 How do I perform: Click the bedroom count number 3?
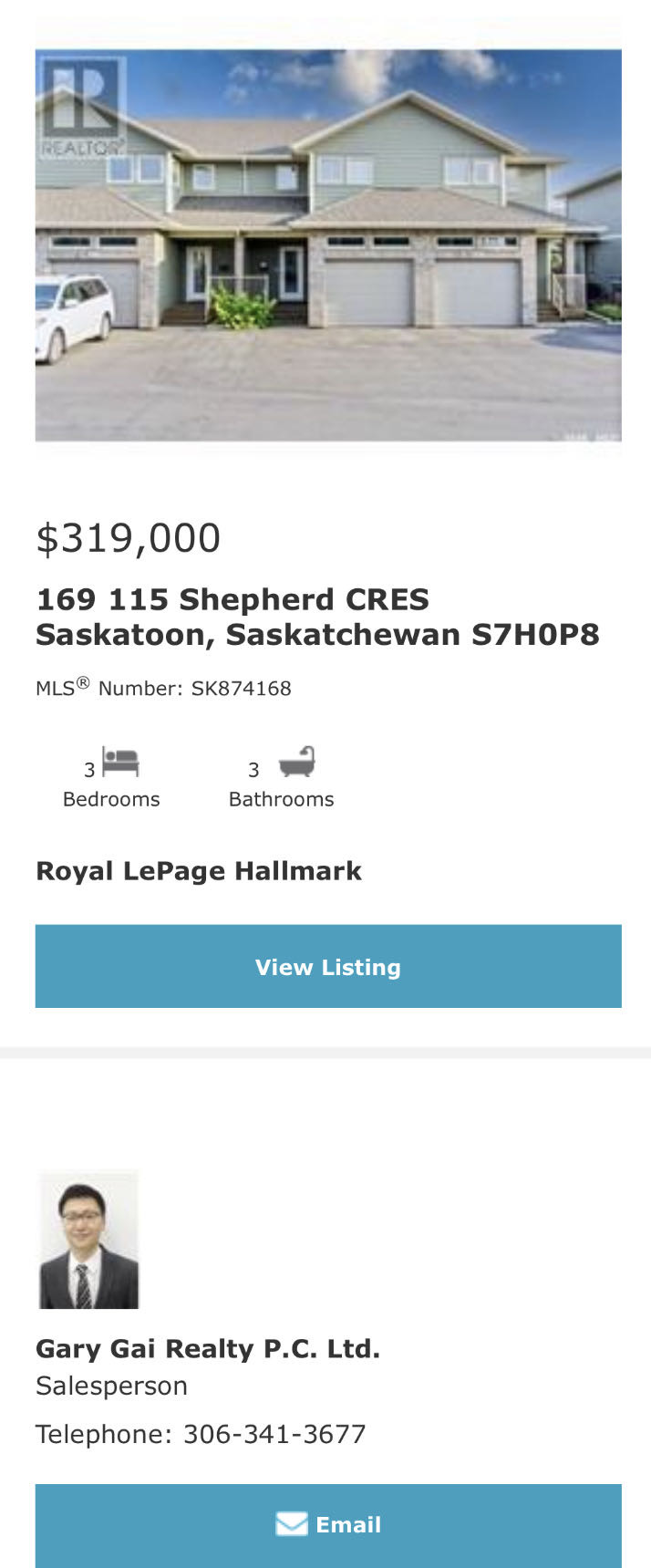89,770
